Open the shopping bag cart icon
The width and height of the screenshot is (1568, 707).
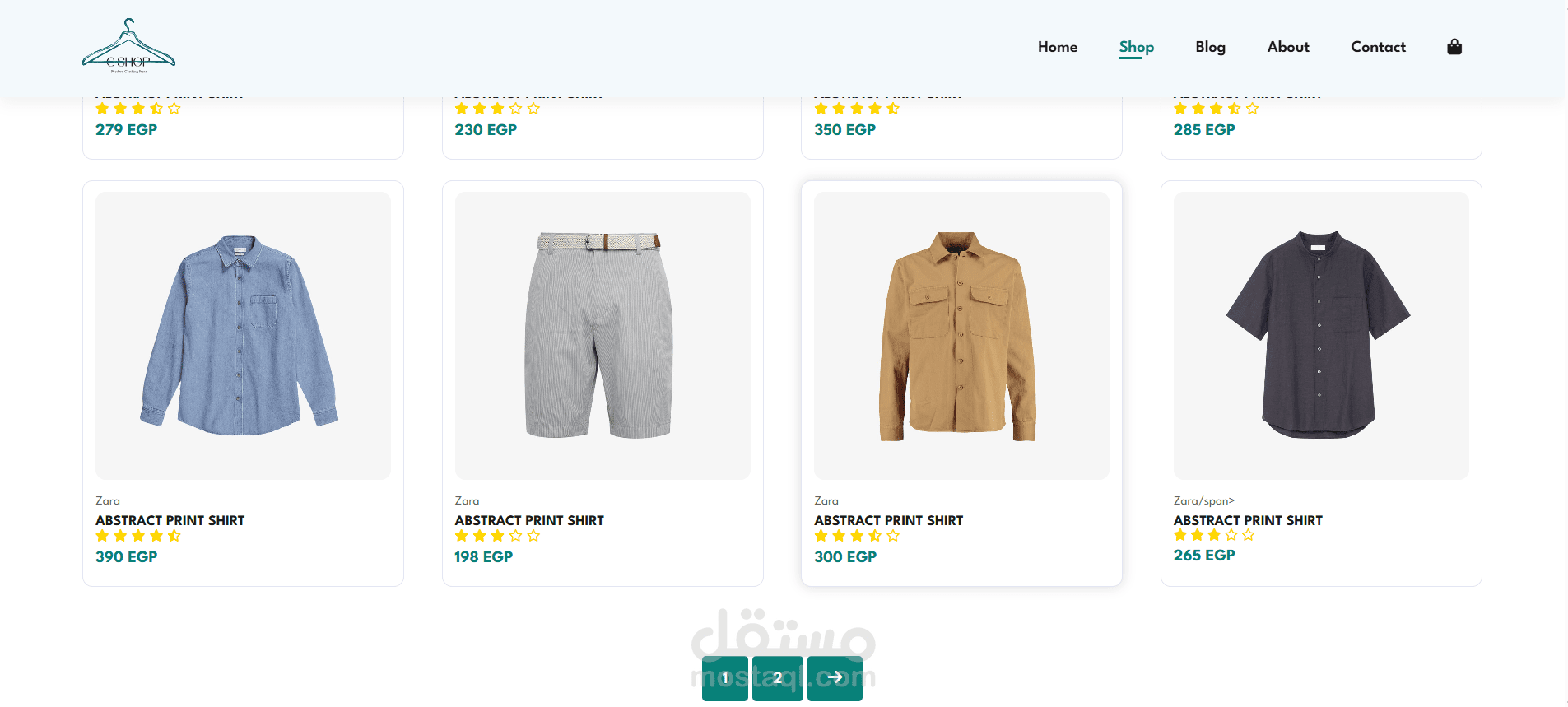1454,47
